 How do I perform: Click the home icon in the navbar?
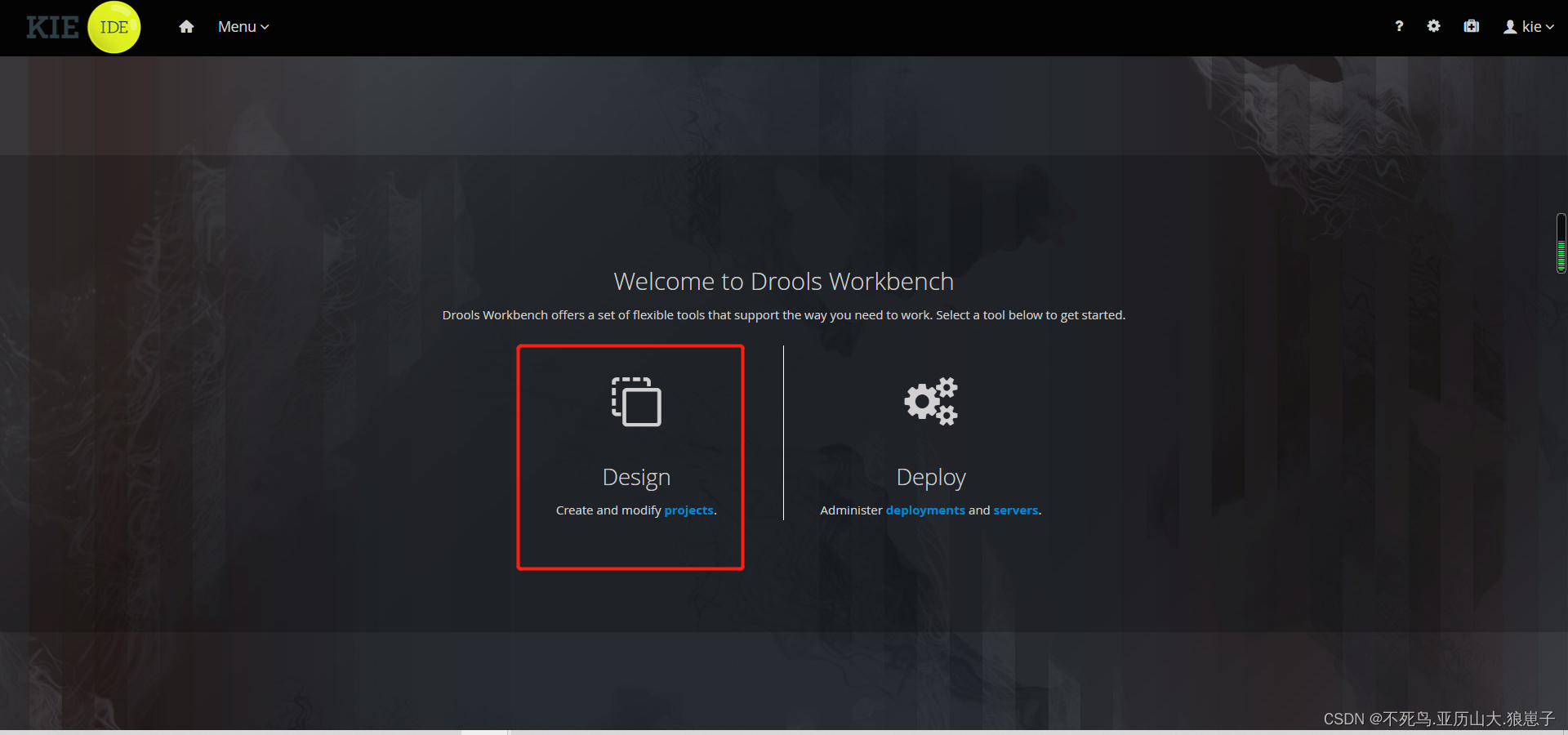(186, 26)
